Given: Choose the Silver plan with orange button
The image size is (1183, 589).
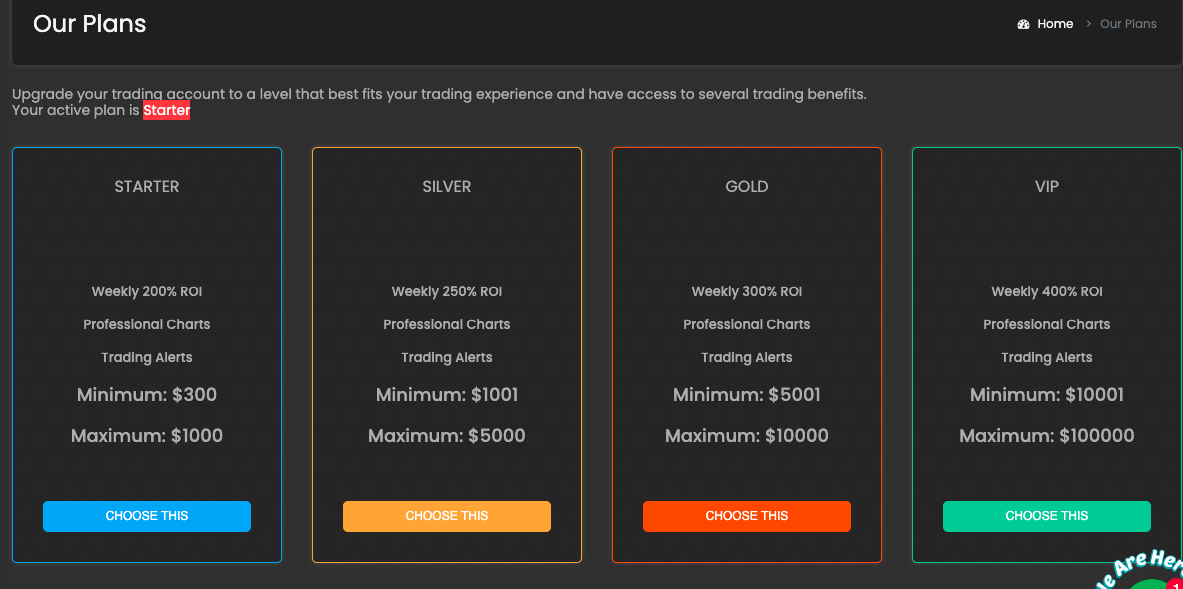Looking at the screenshot, I should 447,516.
